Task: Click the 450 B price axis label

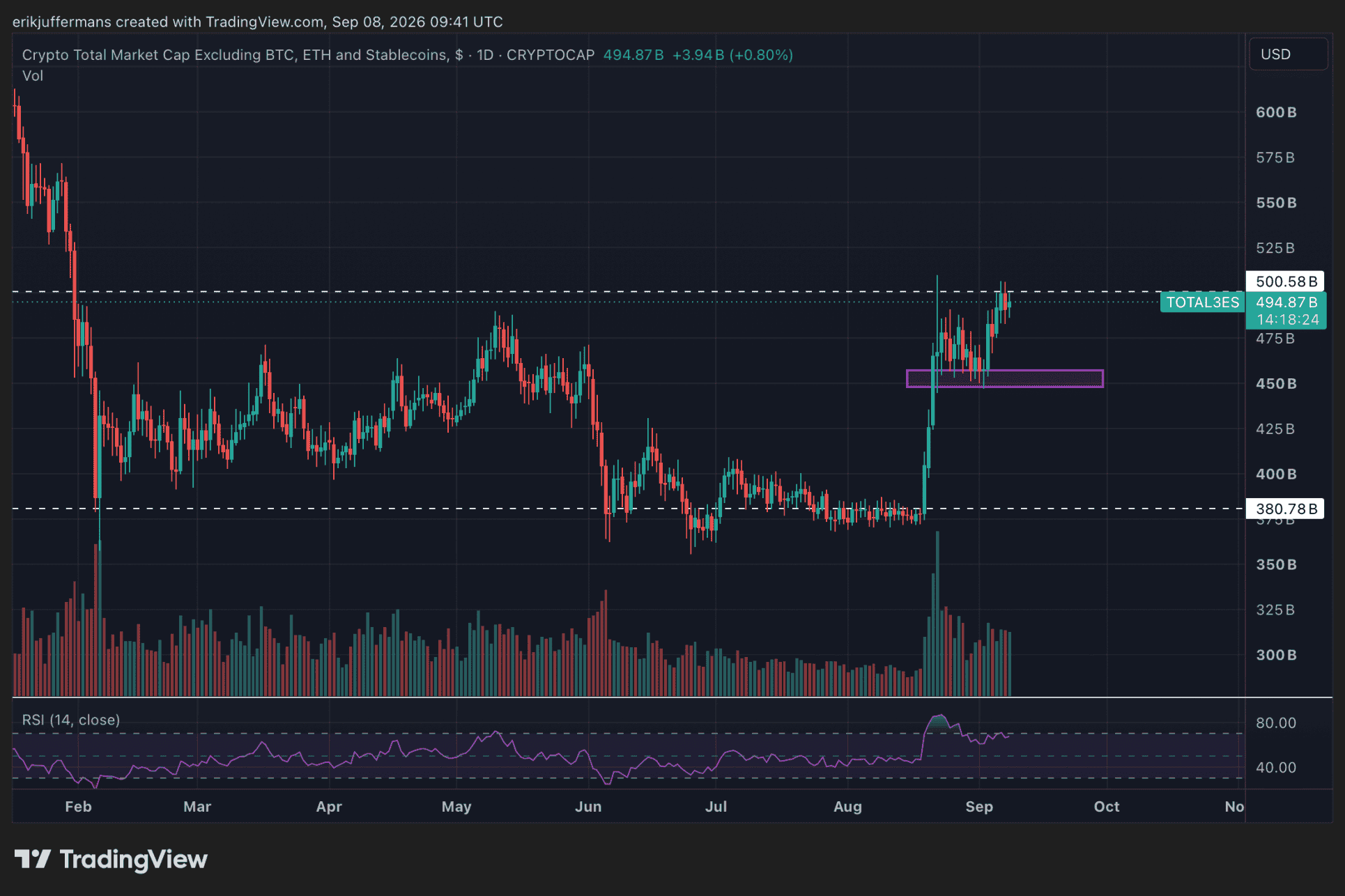Action: click(x=1276, y=384)
